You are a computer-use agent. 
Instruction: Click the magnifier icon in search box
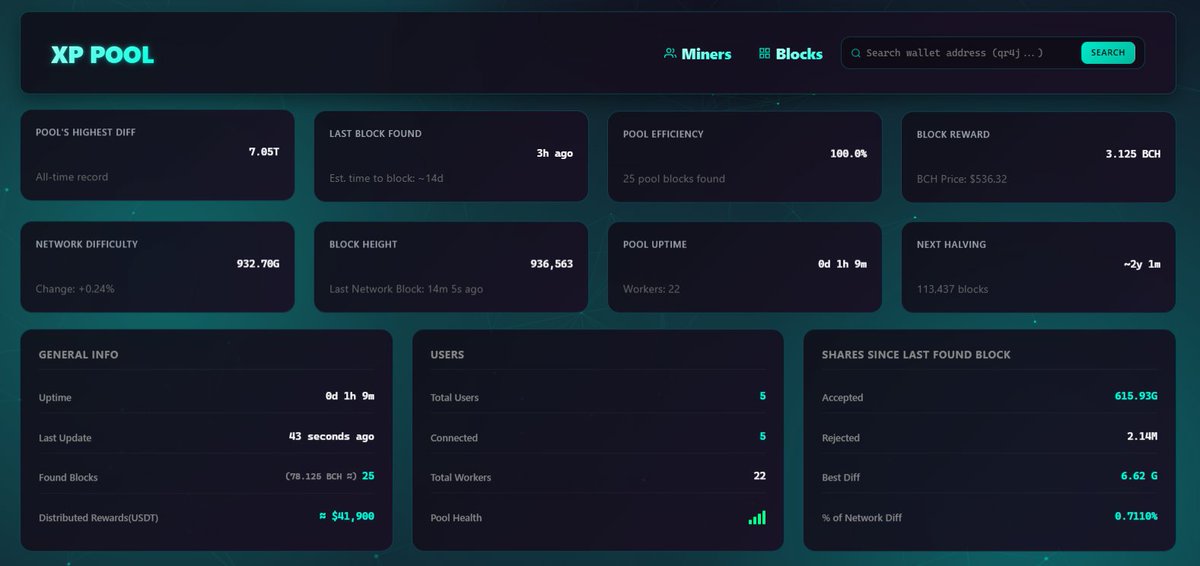click(x=856, y=53)
